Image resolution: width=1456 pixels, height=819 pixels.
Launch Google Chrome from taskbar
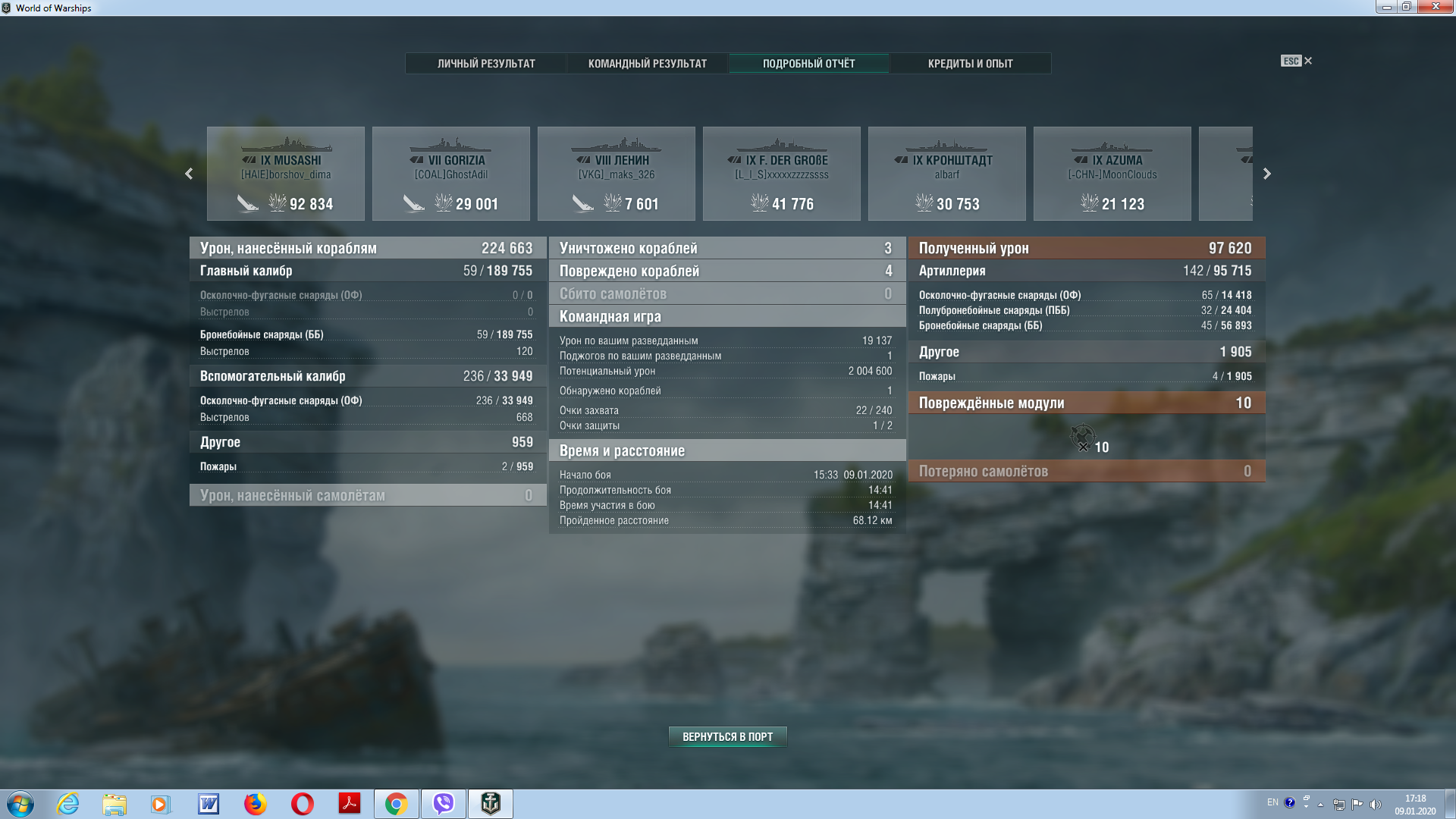pyautogui.click(x=396, y=803)
